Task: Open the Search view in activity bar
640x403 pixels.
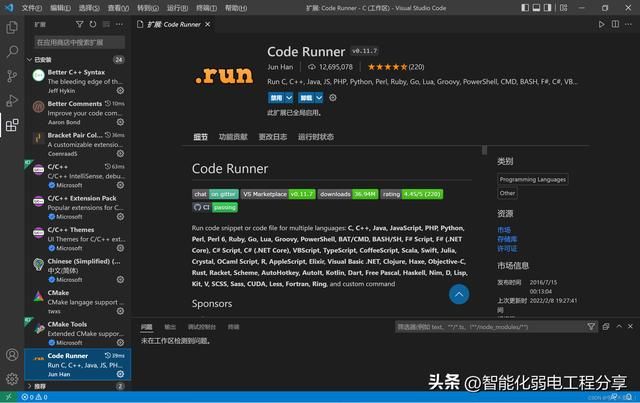Action: (12, 50)
